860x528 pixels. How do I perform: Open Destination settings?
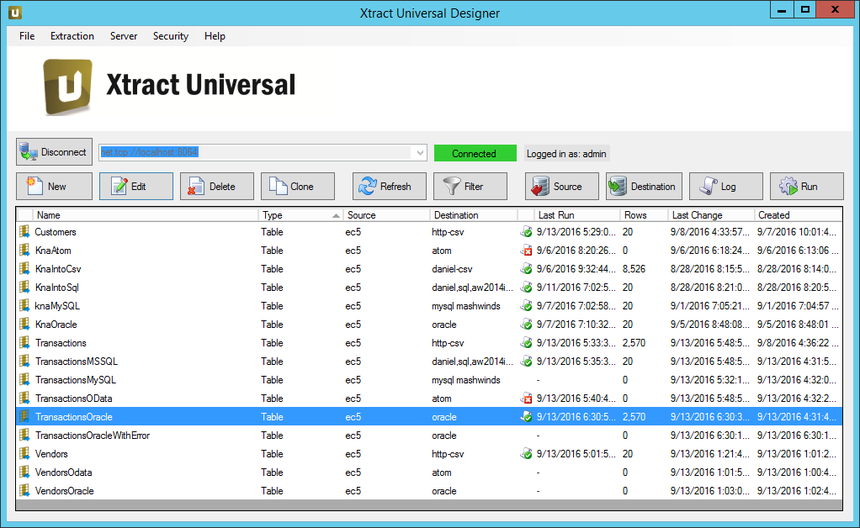coord(644,186)
